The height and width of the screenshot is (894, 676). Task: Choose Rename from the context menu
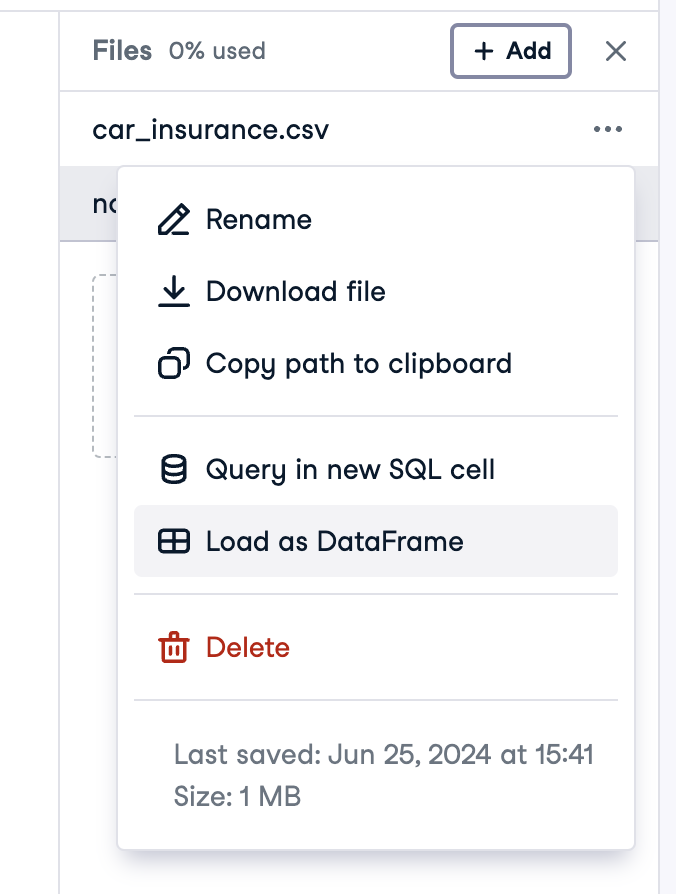pos(258,220)
